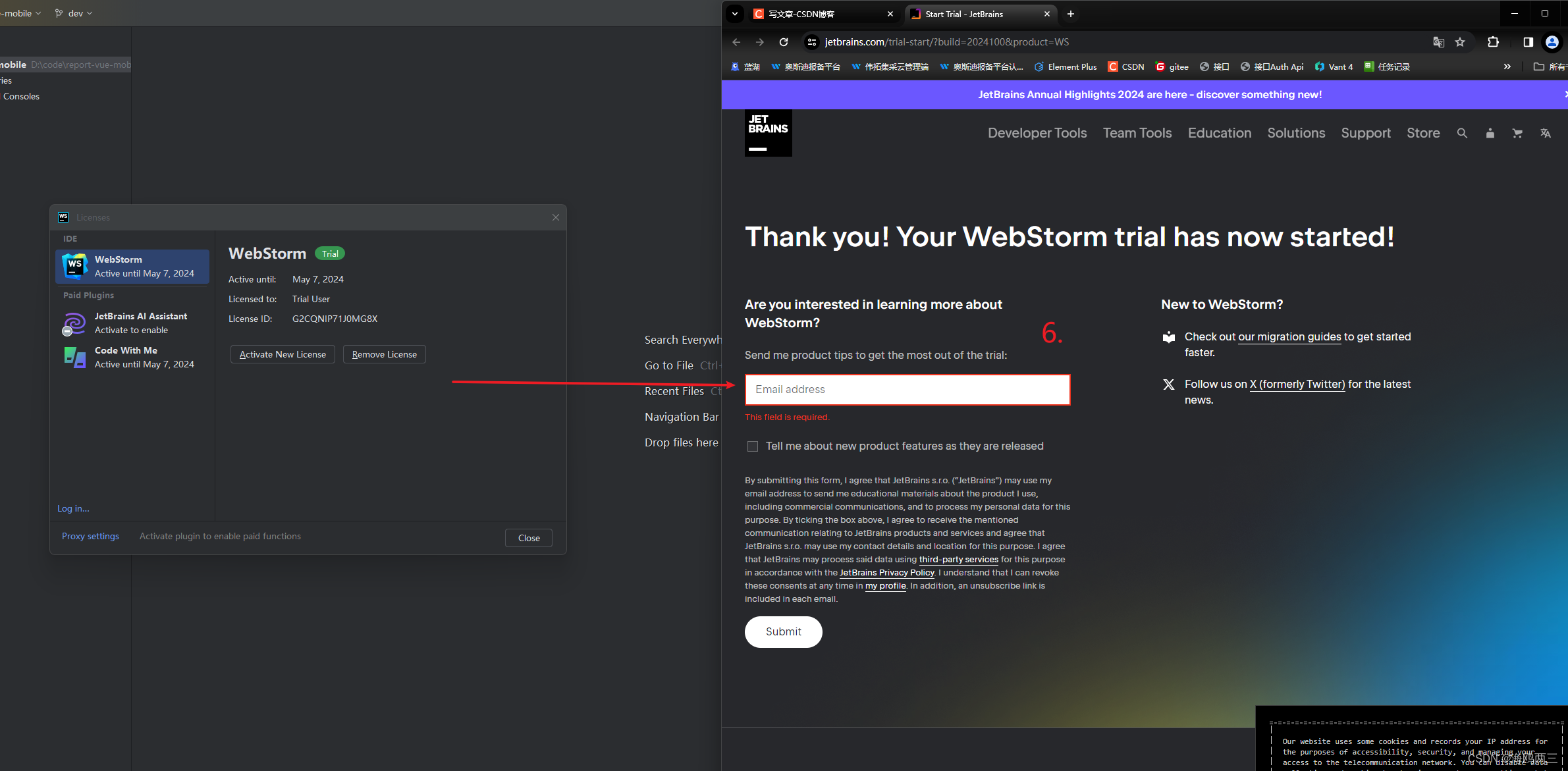Open Proxy settings link
The image size is (1568, 771).
(x=90, y=536)
